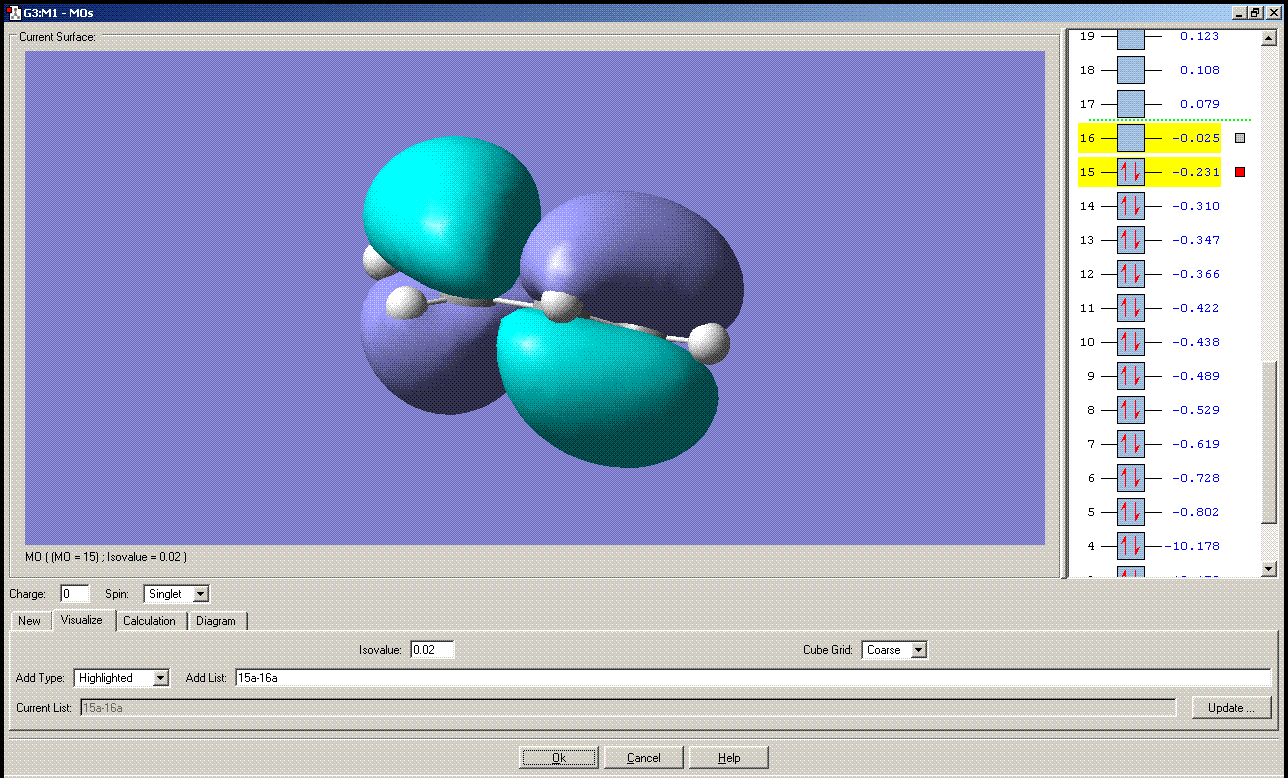Open the Diagram tab
Image resolution: width=1288 pixels, height=778 pixels.
pyautogui.click(x=216, y=621)
